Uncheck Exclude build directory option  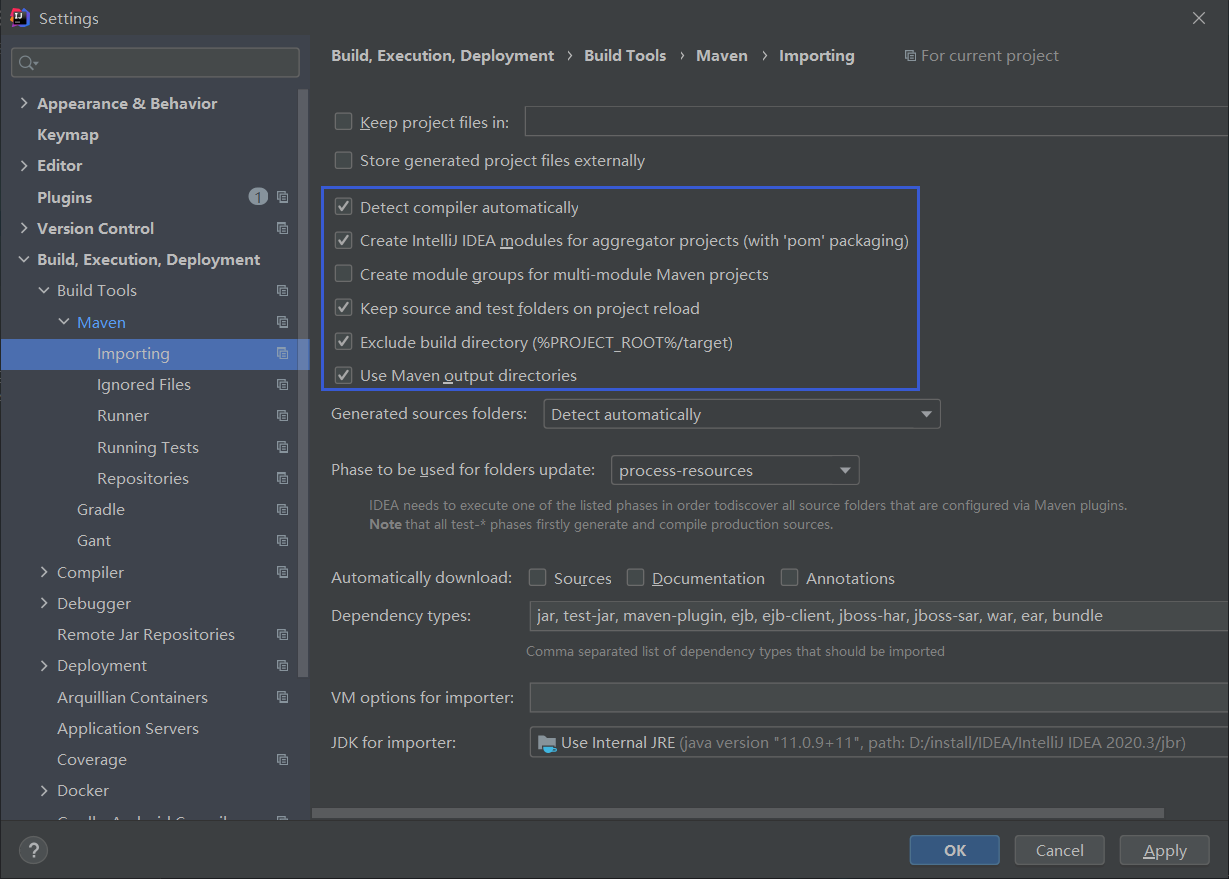[x=344, y=342]
